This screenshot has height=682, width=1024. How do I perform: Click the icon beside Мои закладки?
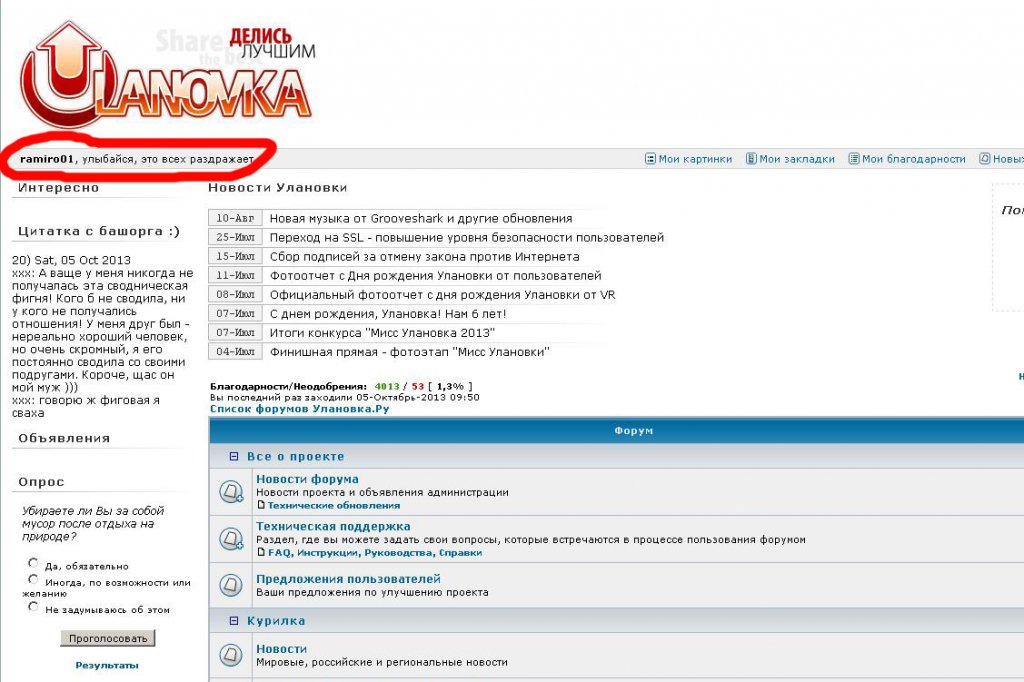pos(751,159)
